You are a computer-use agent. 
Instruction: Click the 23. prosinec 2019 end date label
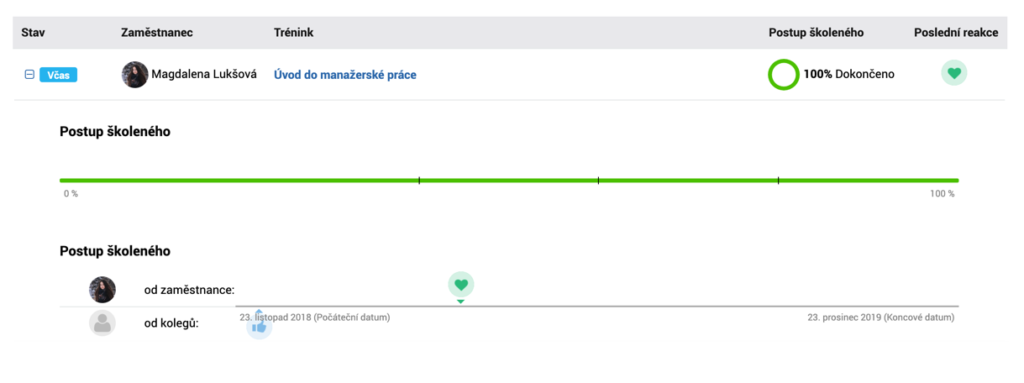coord(880,318)
